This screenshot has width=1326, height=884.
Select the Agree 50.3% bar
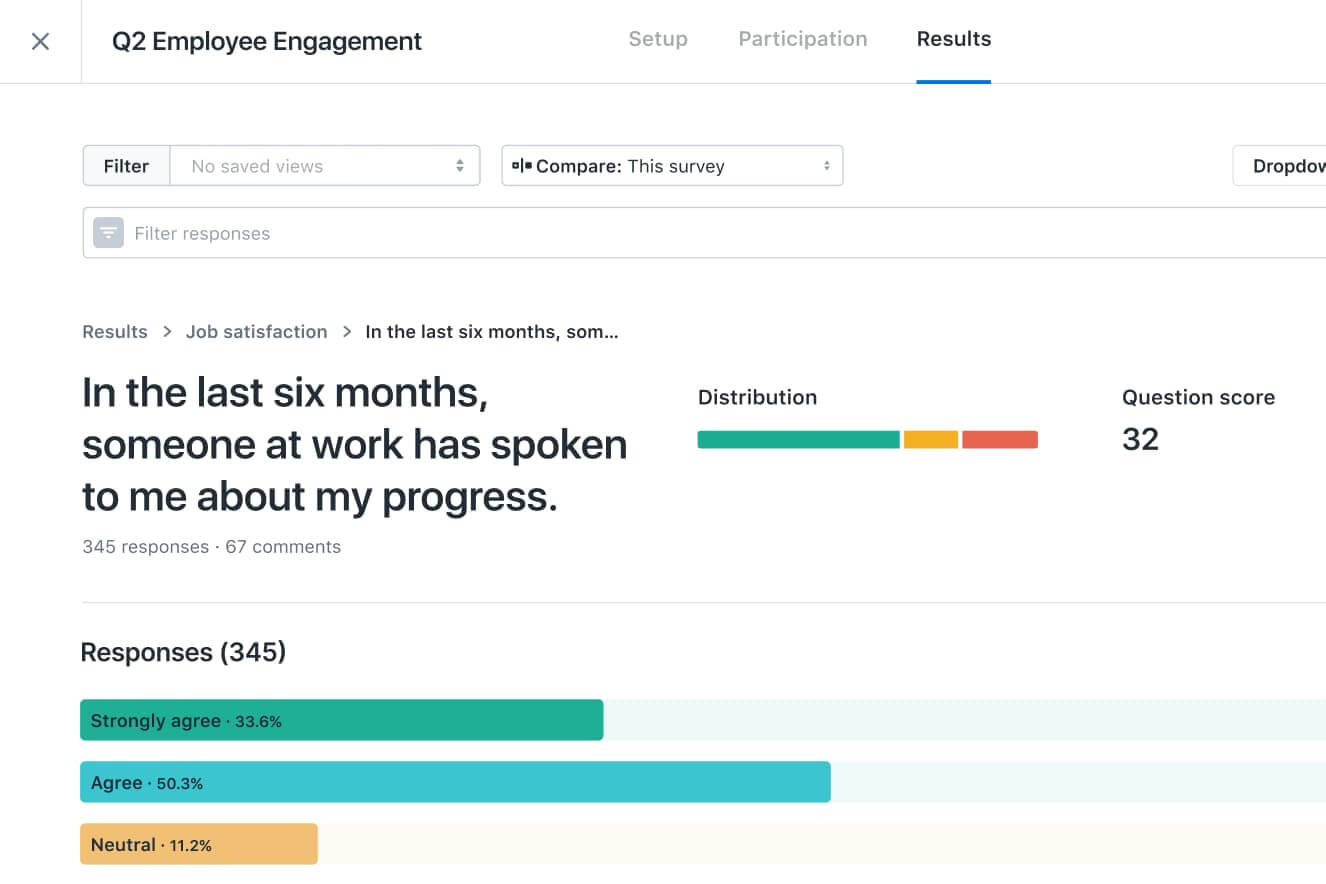[455, 782]
